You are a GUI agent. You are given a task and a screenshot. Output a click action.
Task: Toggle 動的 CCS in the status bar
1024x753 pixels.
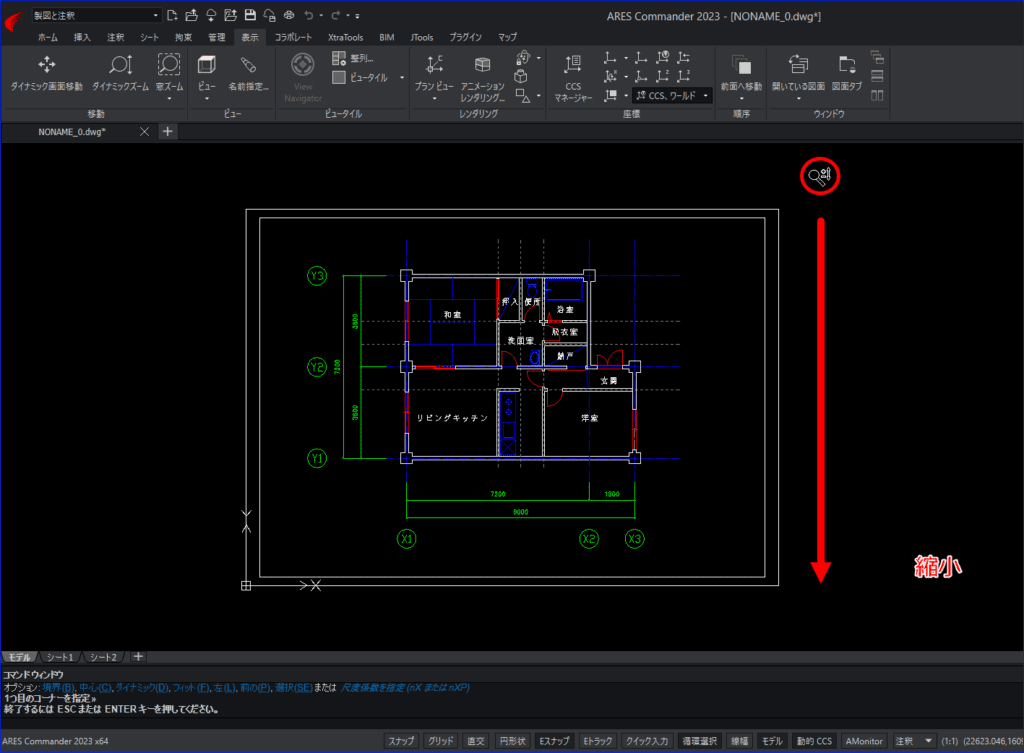(814, 741)
